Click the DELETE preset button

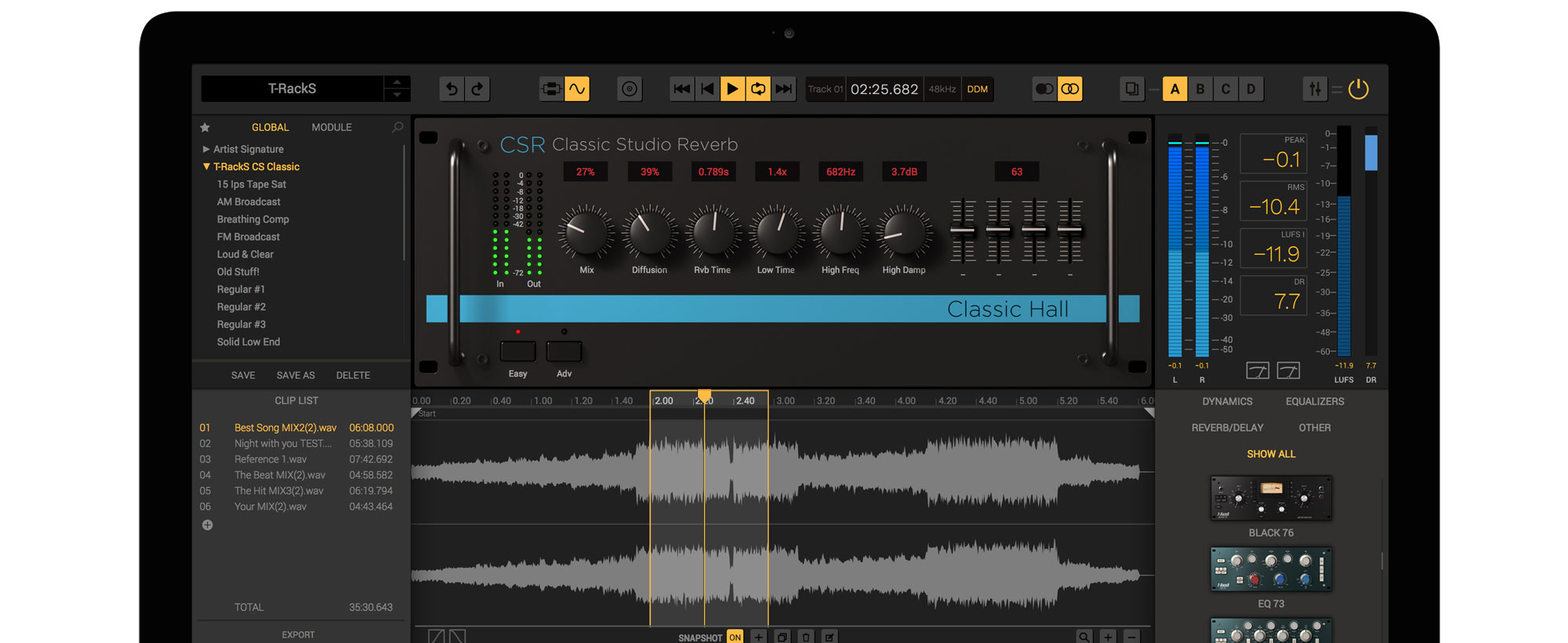click(x=353, y=376)
